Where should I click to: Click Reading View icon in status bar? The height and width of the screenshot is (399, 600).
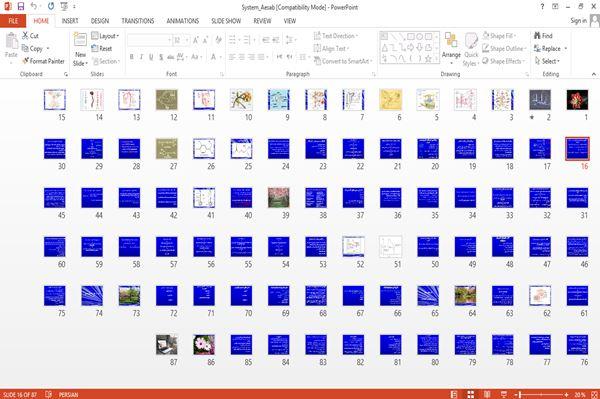click(x=487, y=394)
